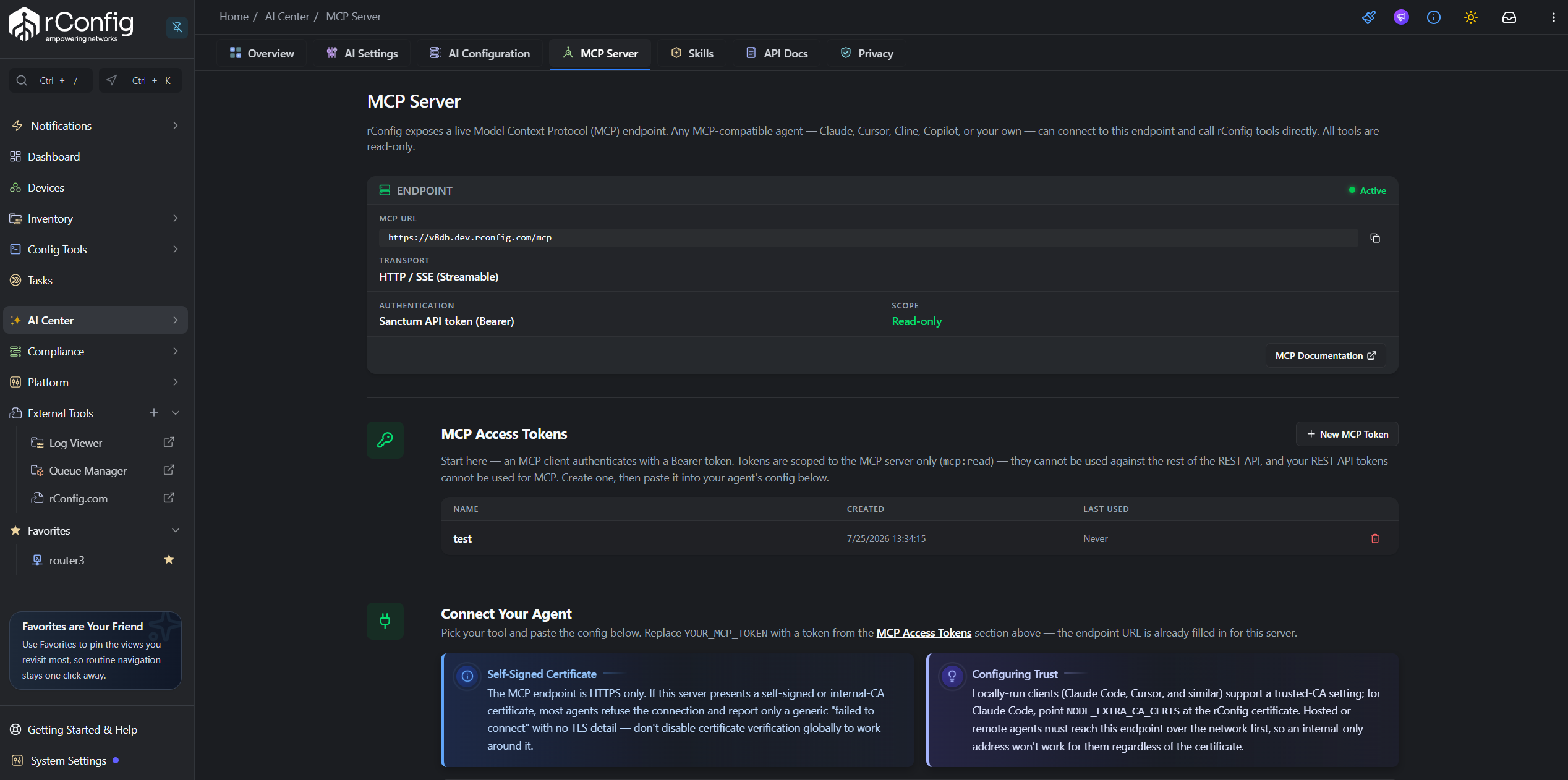
Task: Click the lightbulb icon in Configuring Trust card
Action: click(952, 676)
